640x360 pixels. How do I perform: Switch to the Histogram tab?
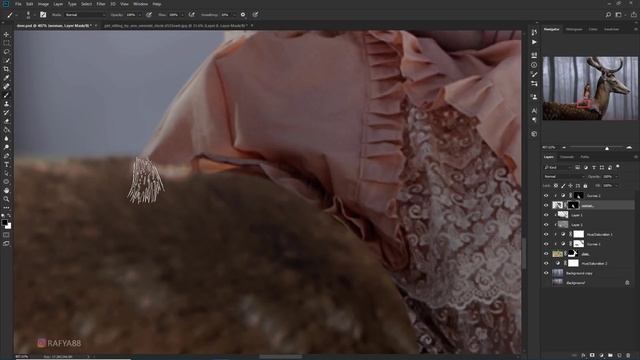click(574, 29)
